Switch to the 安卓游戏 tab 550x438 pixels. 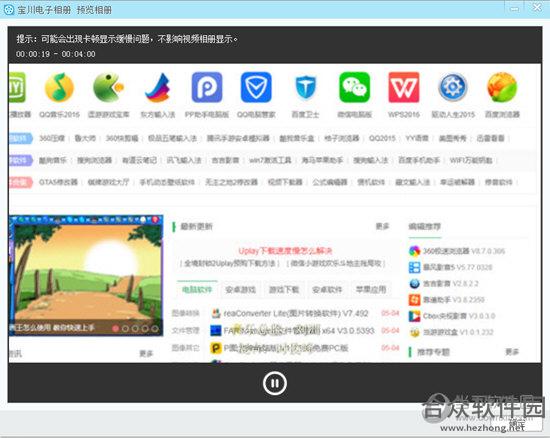[x=241, y=289]
